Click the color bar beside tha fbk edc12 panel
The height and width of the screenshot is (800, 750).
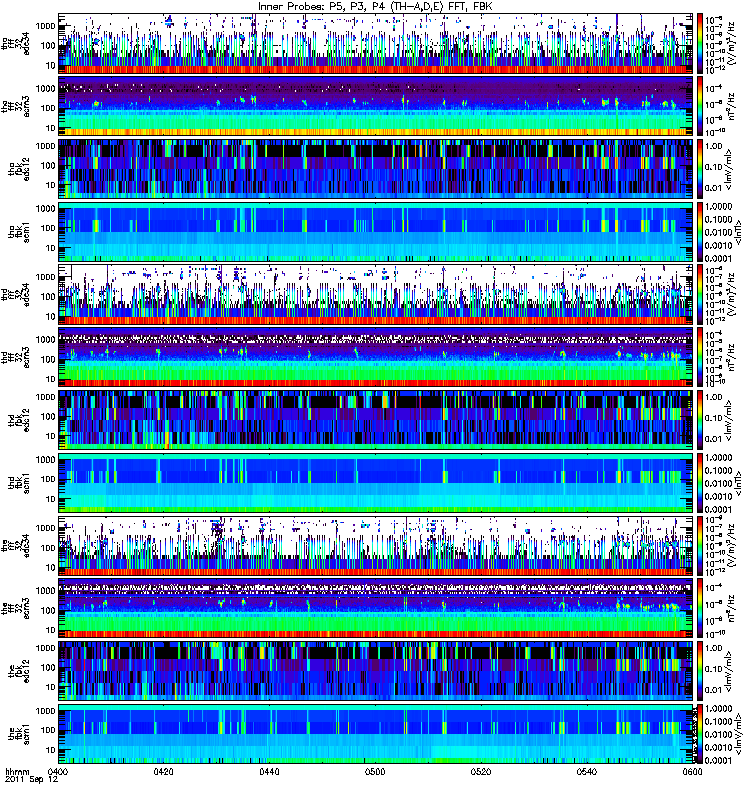coord(700,169)
